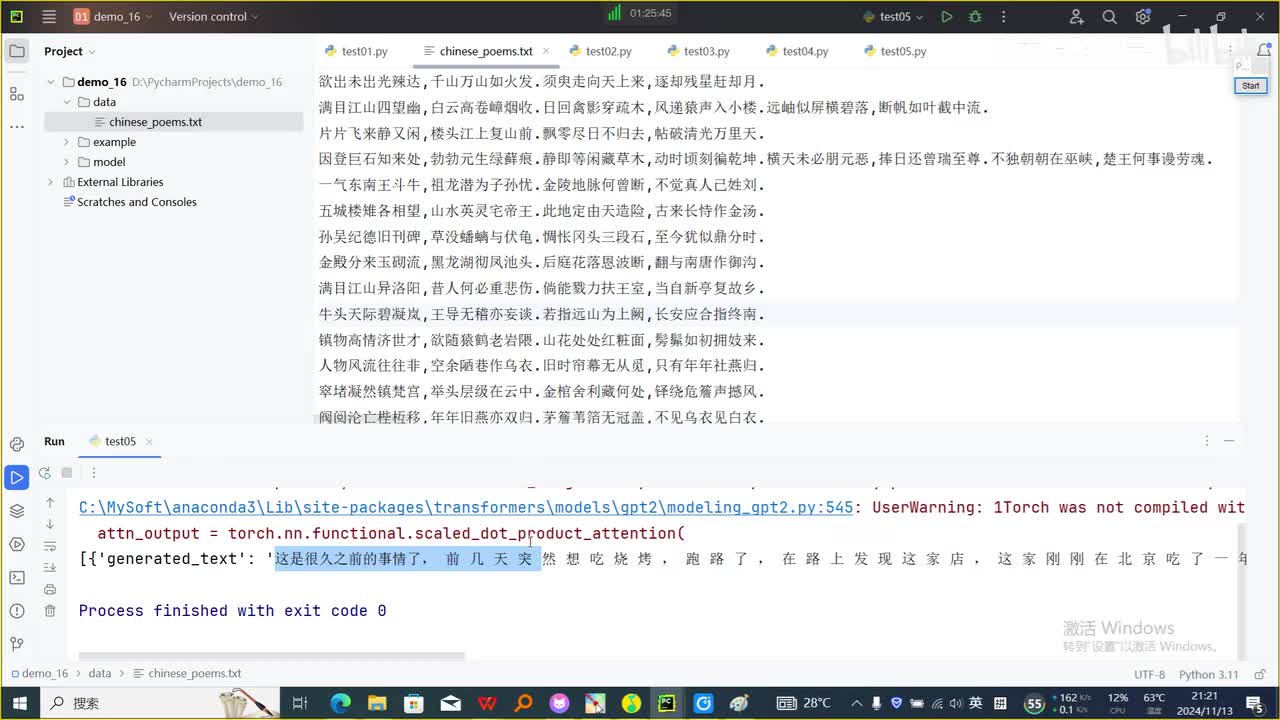Toggle the Project tool window icon
1280x720 pixels.
[17, 51]
